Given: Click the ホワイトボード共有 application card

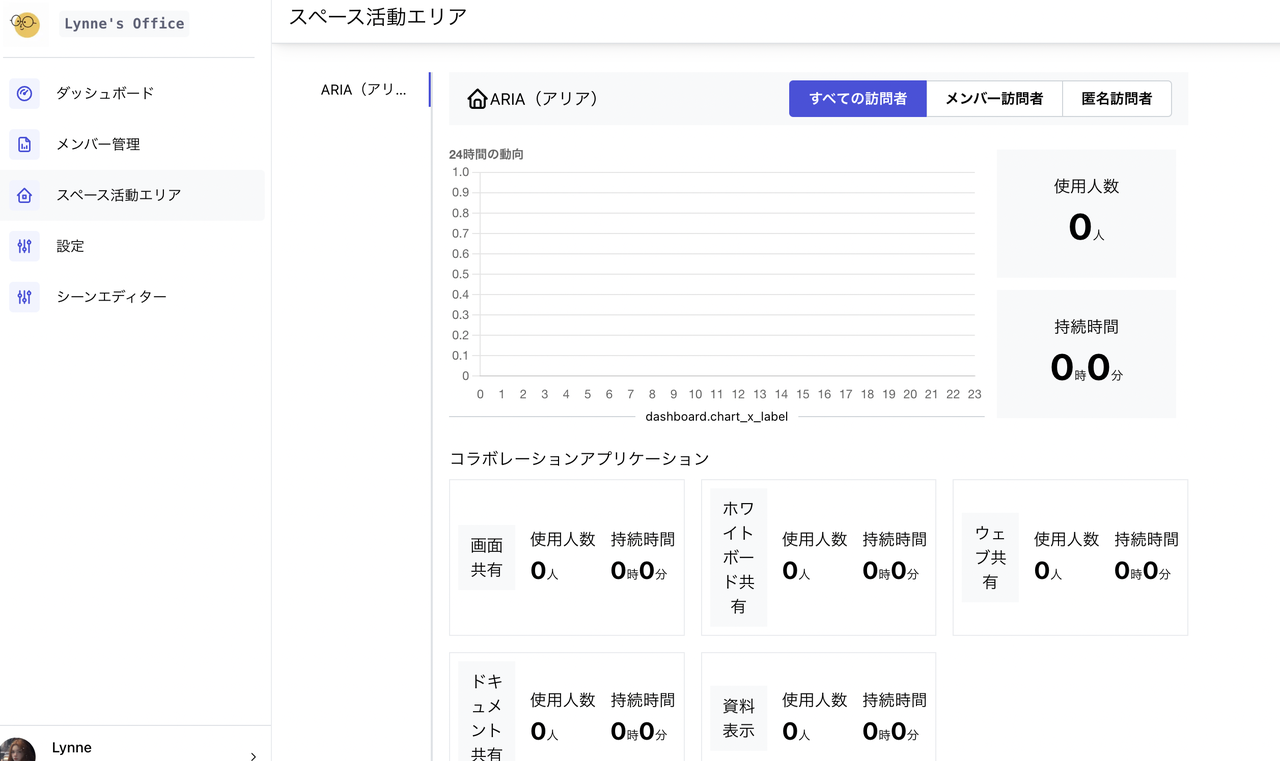Looking at the screenshot, I should pyautogui.click(x=738, y=557).
